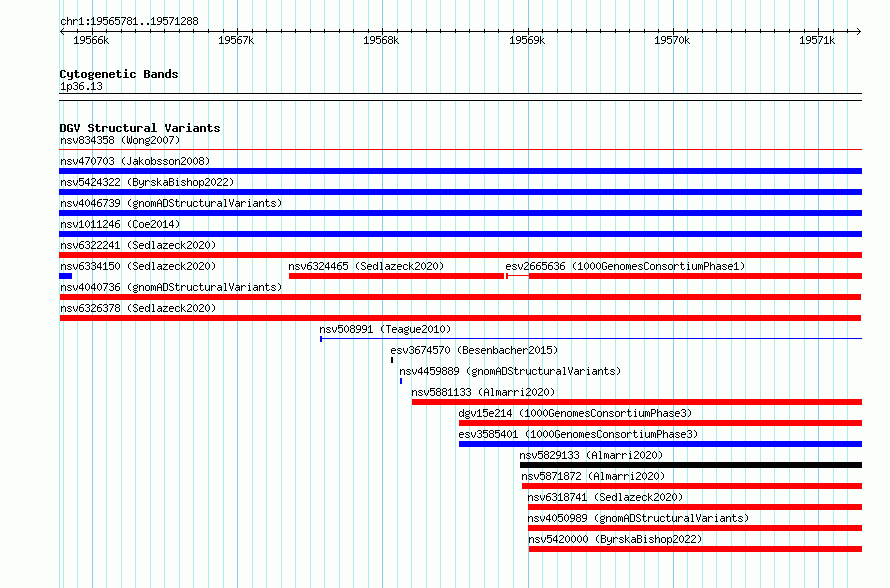Open esv3585401 (1000GenomesConsortiumPhase3) label
Image resolution: width=890 pixels, height=588 pixels.
click(578, 434)
